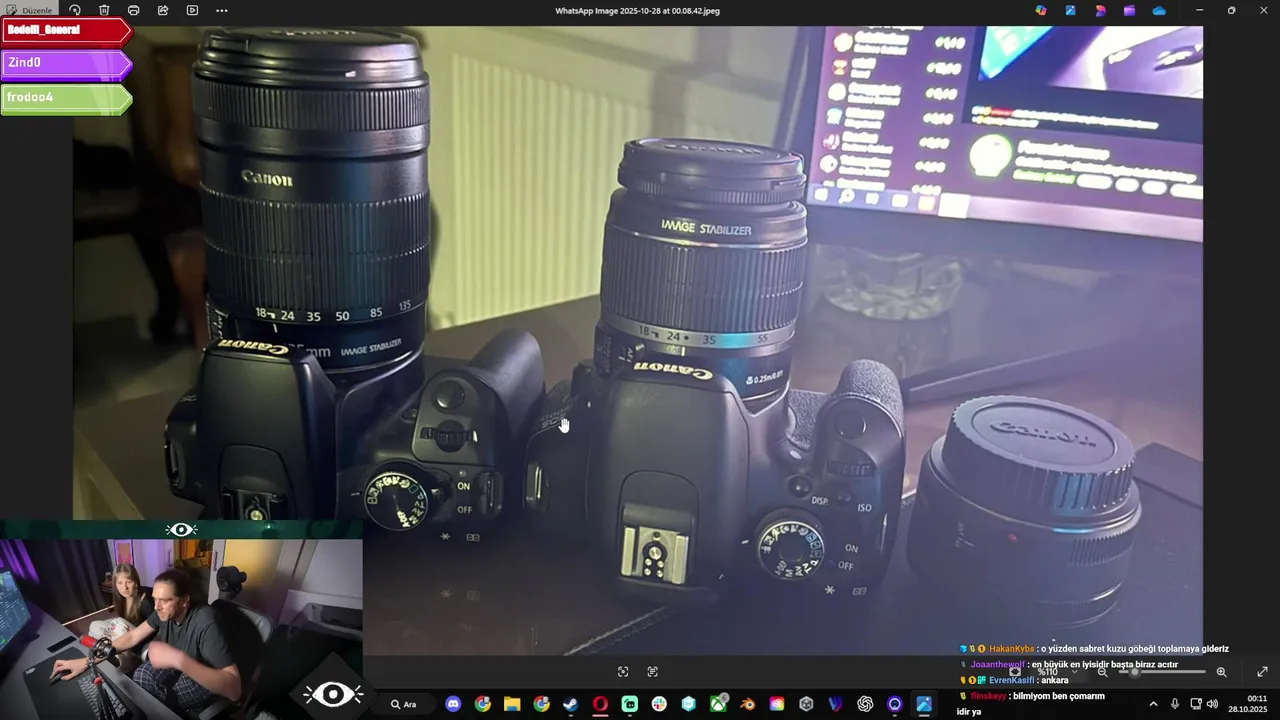Start slideshow with the play icon
Viewport: 1280px width, 720px height.
[x=192, y=10]
